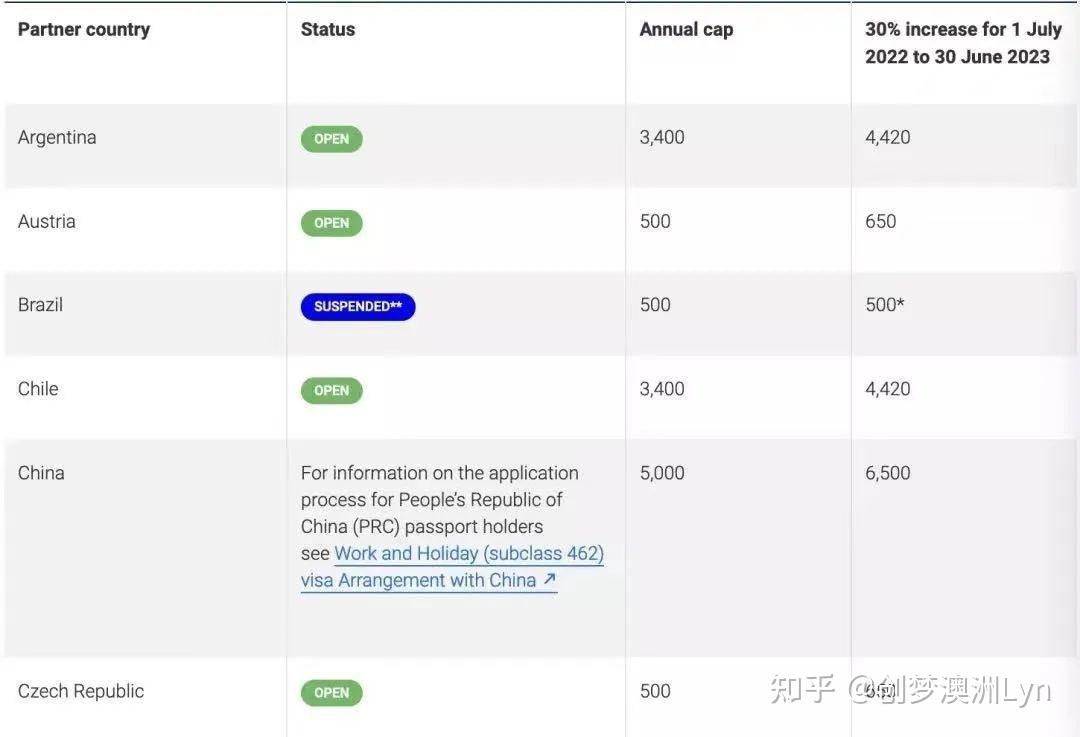Screen dimensions: 1080x737
Task: Click the 30% increase column header
Action: click(962, 43)
